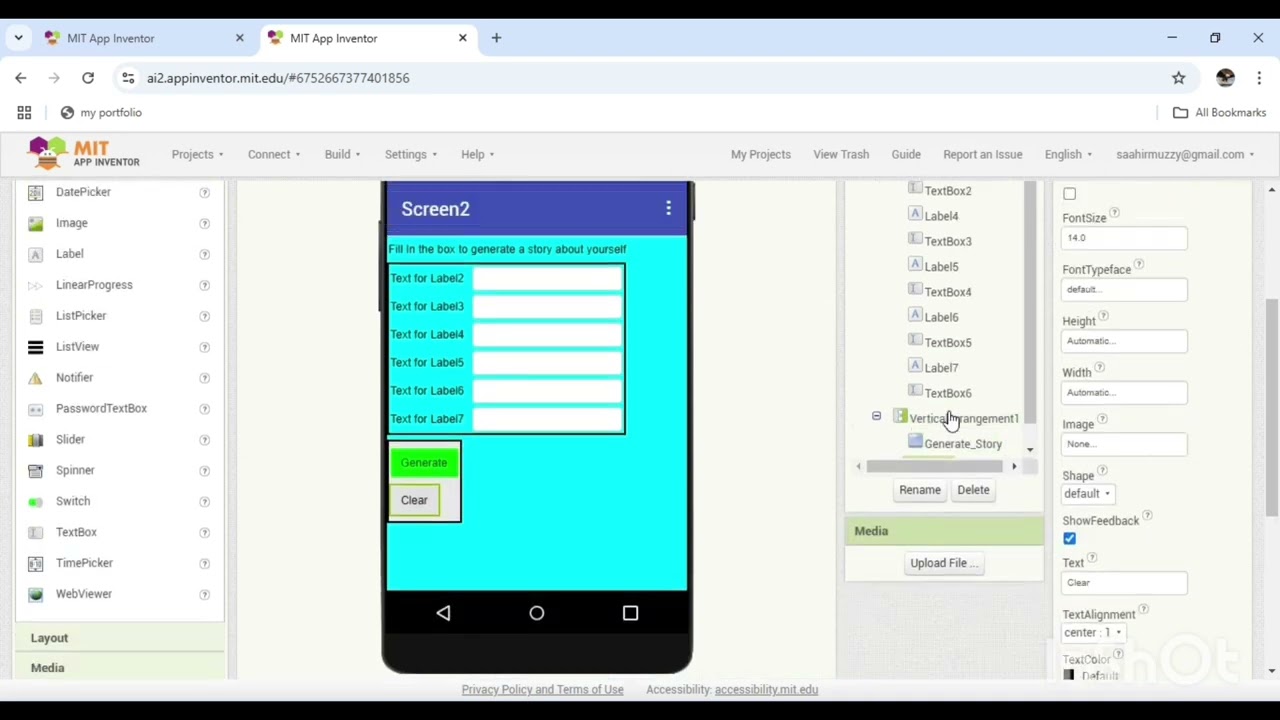1280x720 pixels.
Task: Click the FontSize input field
Action: point(1124,238)
